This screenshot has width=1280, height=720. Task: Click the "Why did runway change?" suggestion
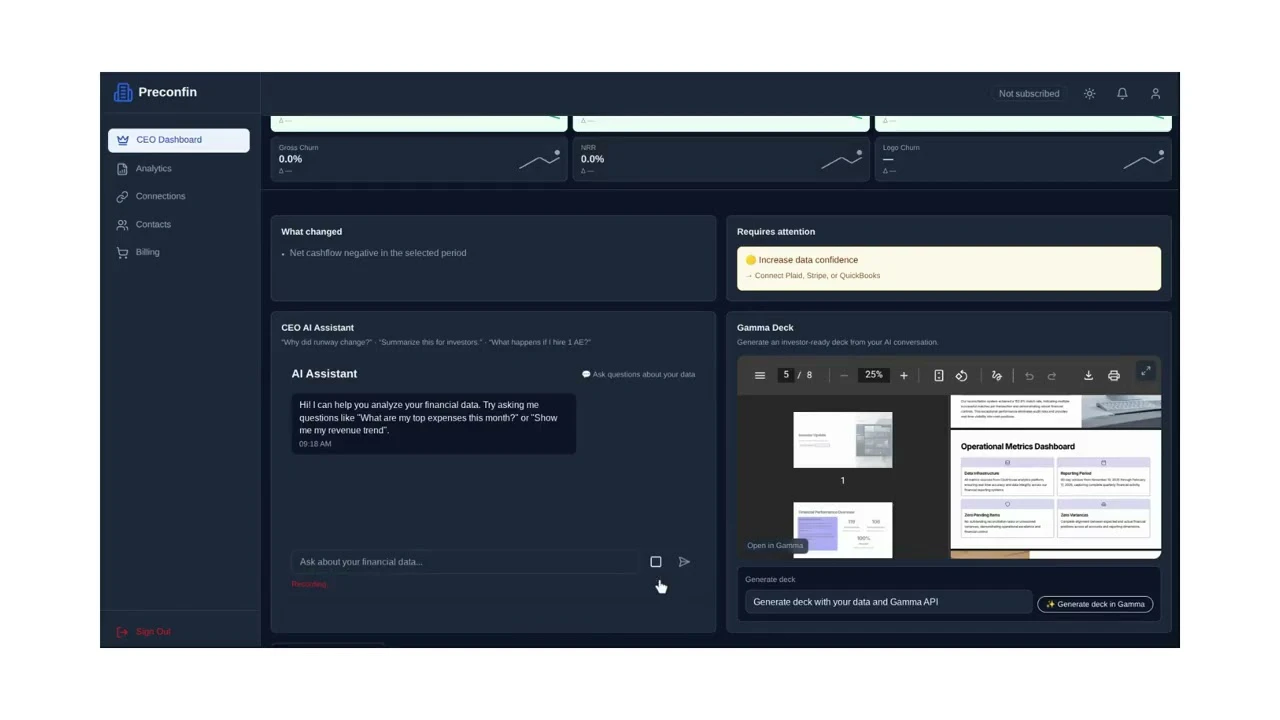(326, 342)
